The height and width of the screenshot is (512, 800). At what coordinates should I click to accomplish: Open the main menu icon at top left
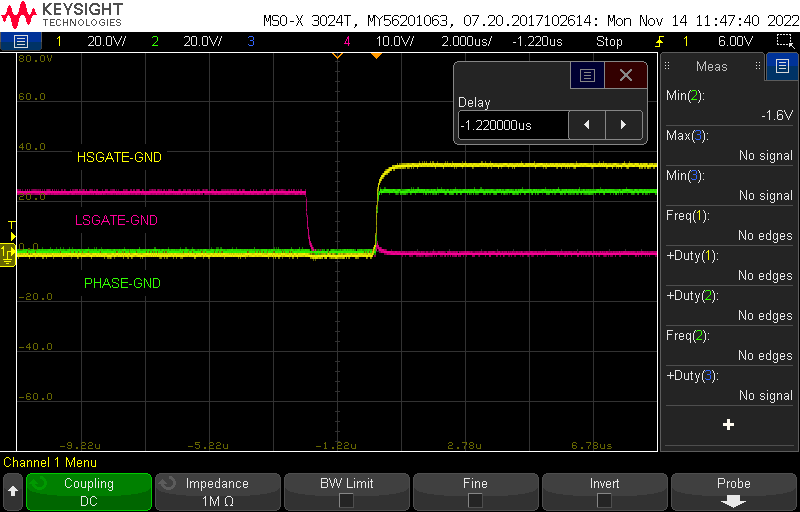(20, 41)
